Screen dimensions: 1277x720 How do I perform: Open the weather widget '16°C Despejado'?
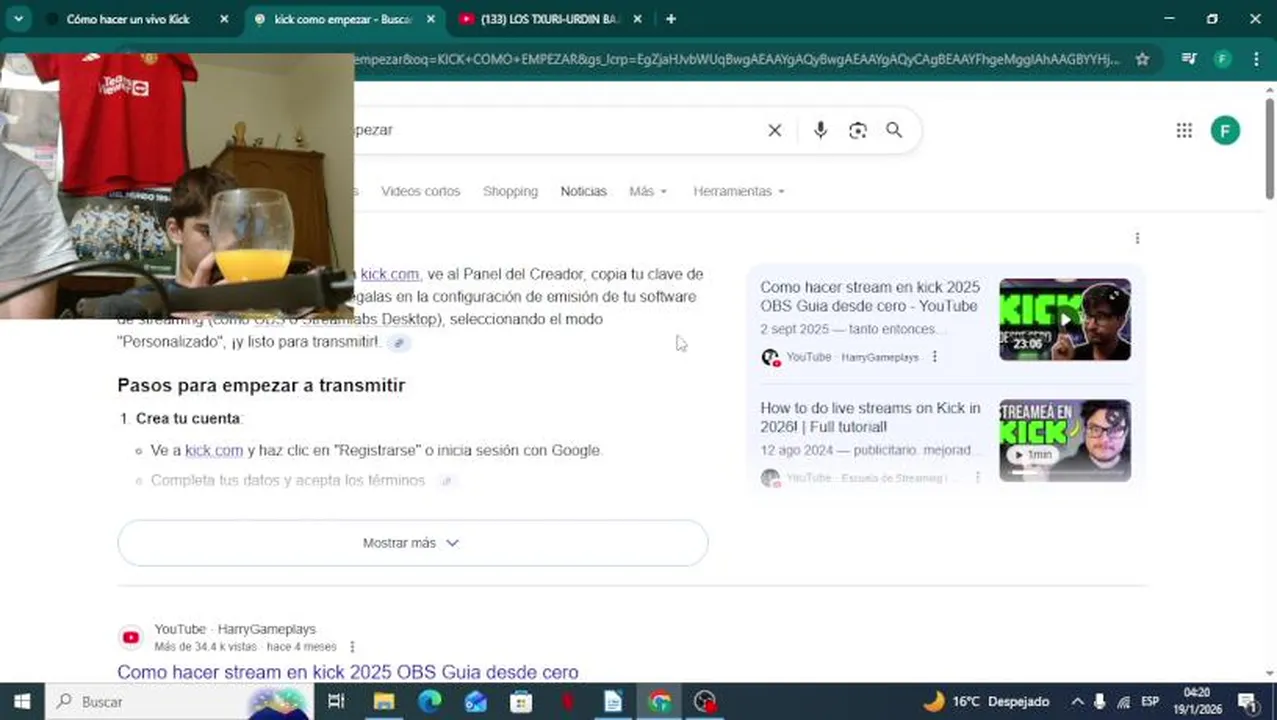click(x=987, y=702)
